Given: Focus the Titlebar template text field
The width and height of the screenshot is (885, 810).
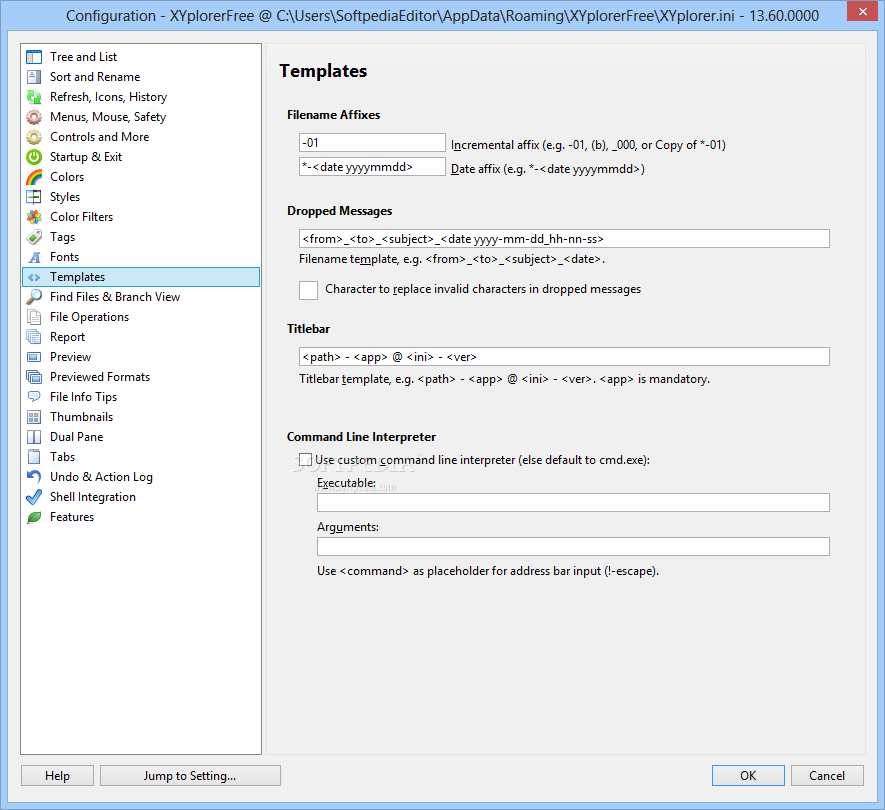Looking at the screenshot, I should 564,357.
